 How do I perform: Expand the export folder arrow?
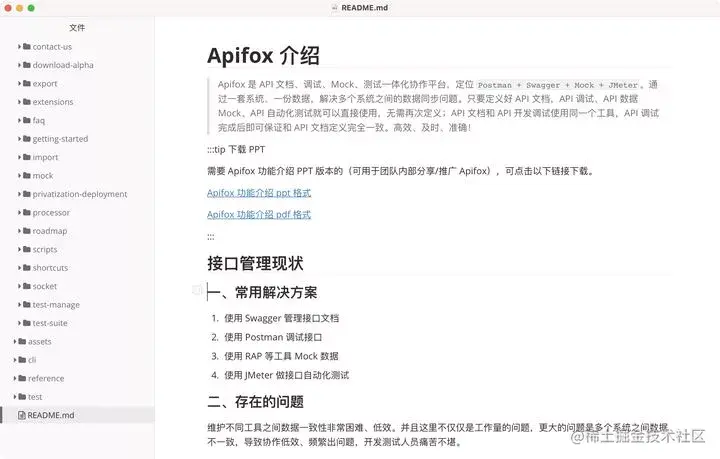(19, 84)
